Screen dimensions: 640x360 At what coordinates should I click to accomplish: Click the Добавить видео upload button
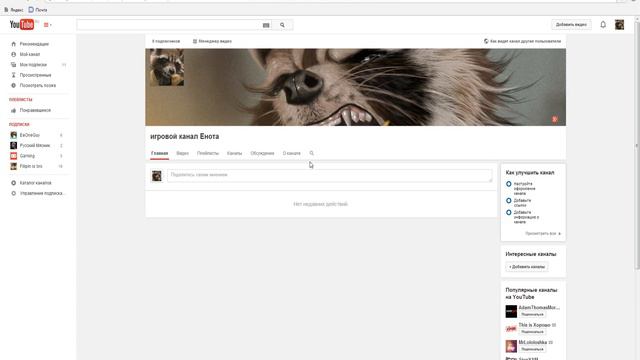571,24
